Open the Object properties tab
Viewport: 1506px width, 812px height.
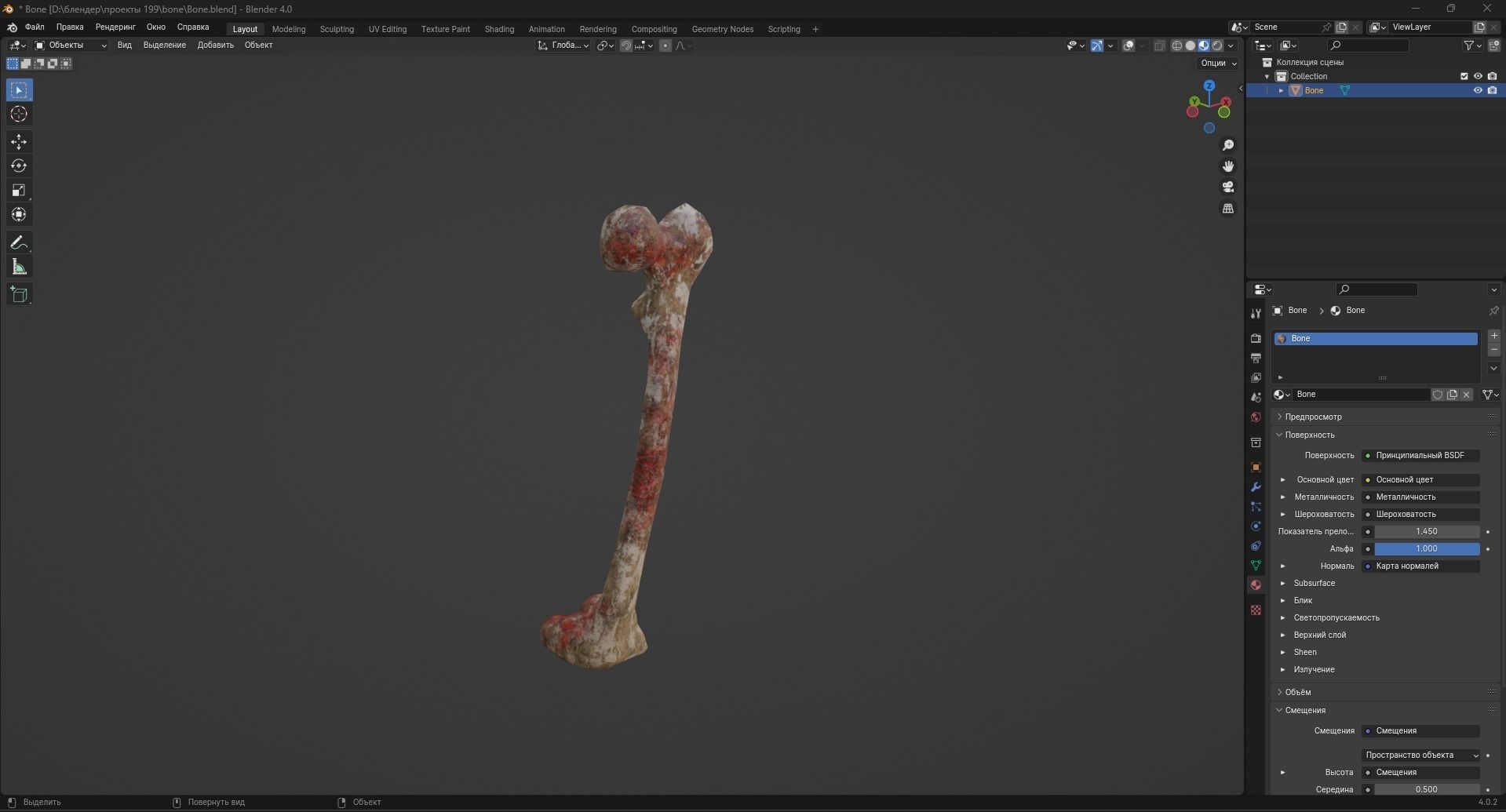(x=1256, y=467)
